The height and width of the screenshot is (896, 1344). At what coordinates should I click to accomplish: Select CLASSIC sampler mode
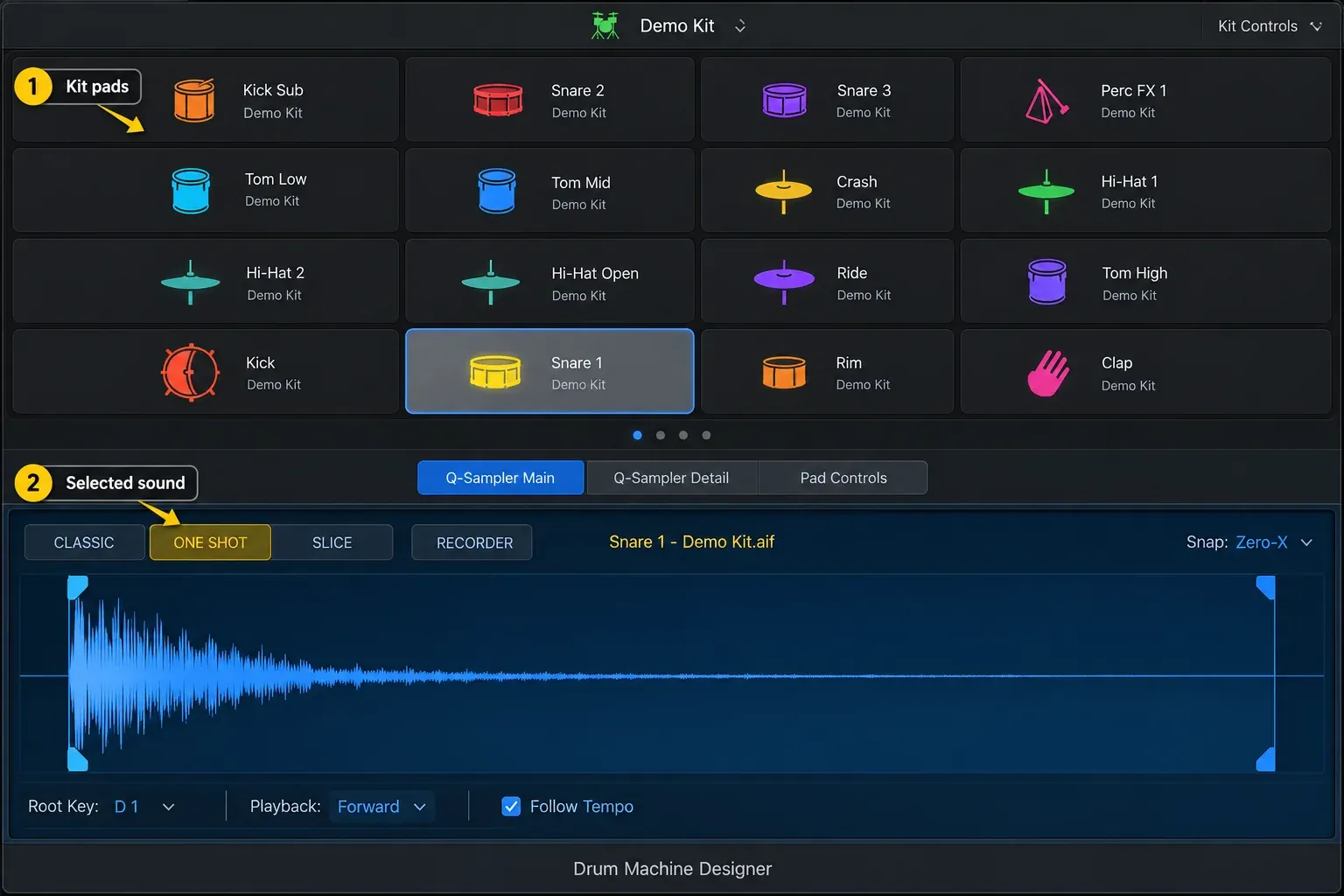tap(84, 542)
